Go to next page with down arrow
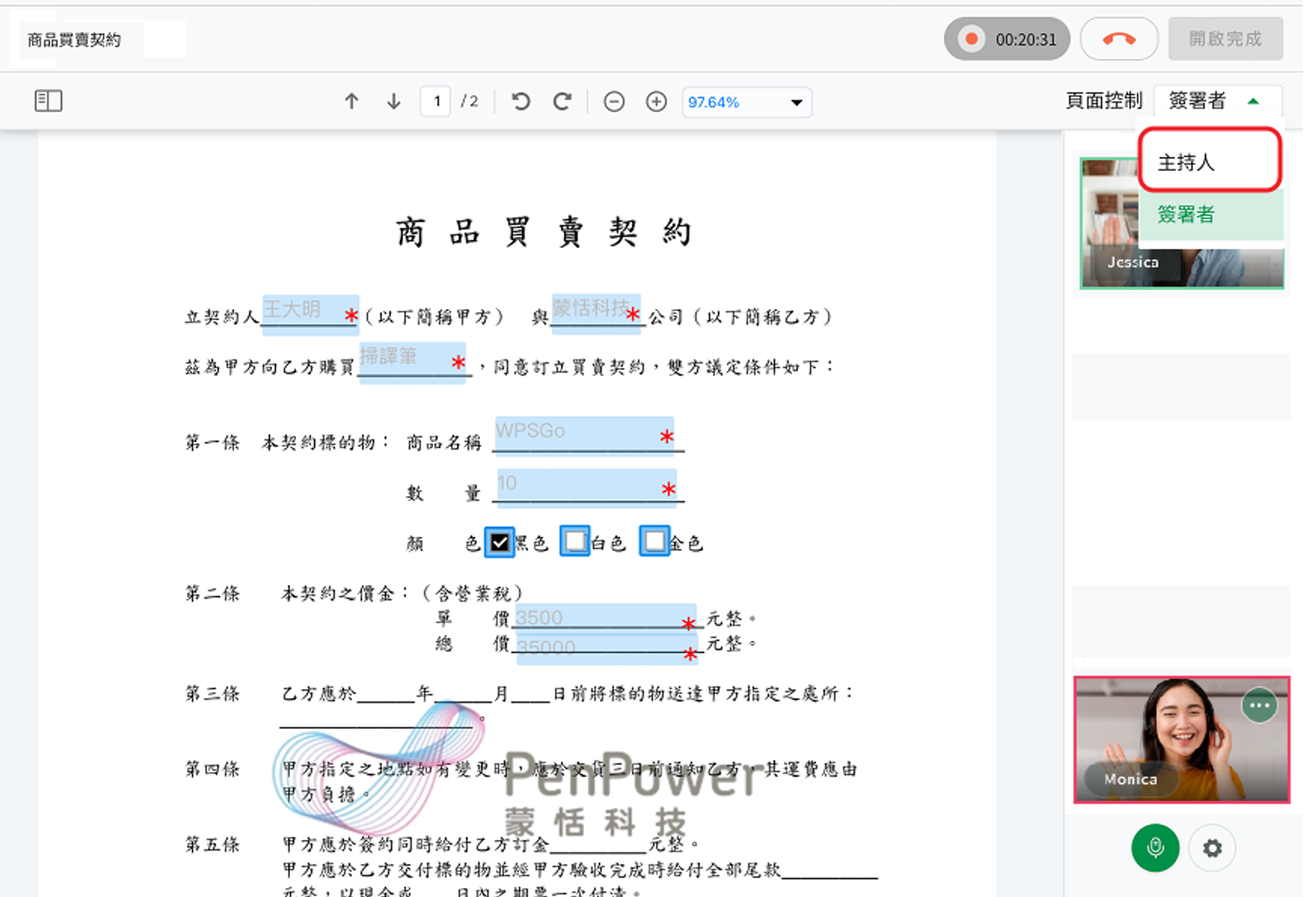The width and height of the screenshot is (1316, 897). click(393, 101)
